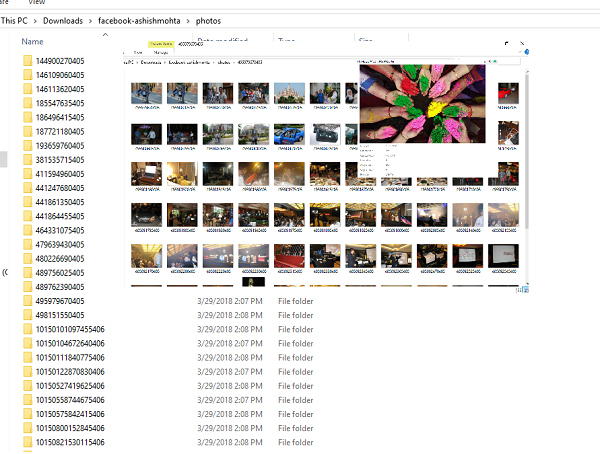Go to facebook-ashishmohta breadcrumb segment
This screenshot has height=454, width=600.
139,21
